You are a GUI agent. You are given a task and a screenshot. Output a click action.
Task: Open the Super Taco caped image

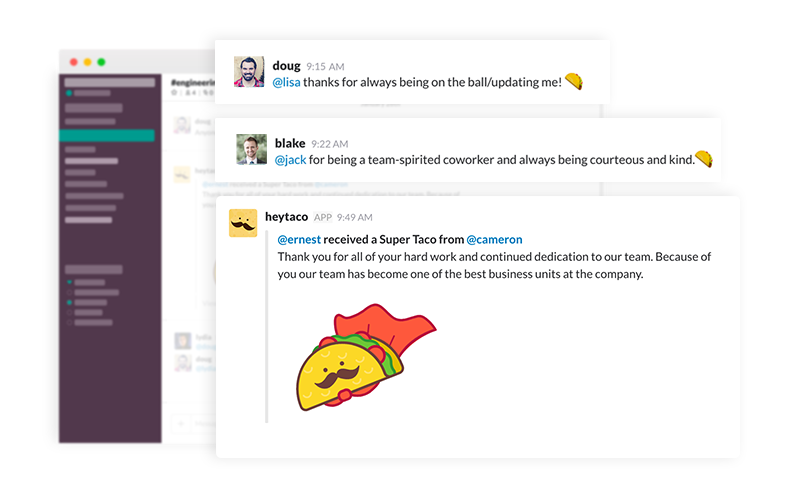pyautogui.click(x=366, y=357)
